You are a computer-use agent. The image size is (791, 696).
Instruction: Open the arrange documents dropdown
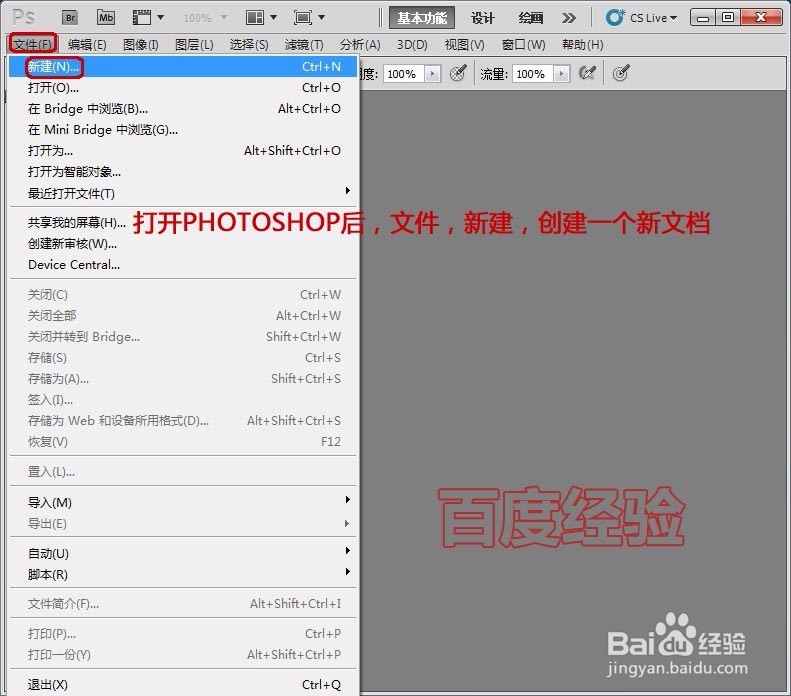[x=261, y=18]
